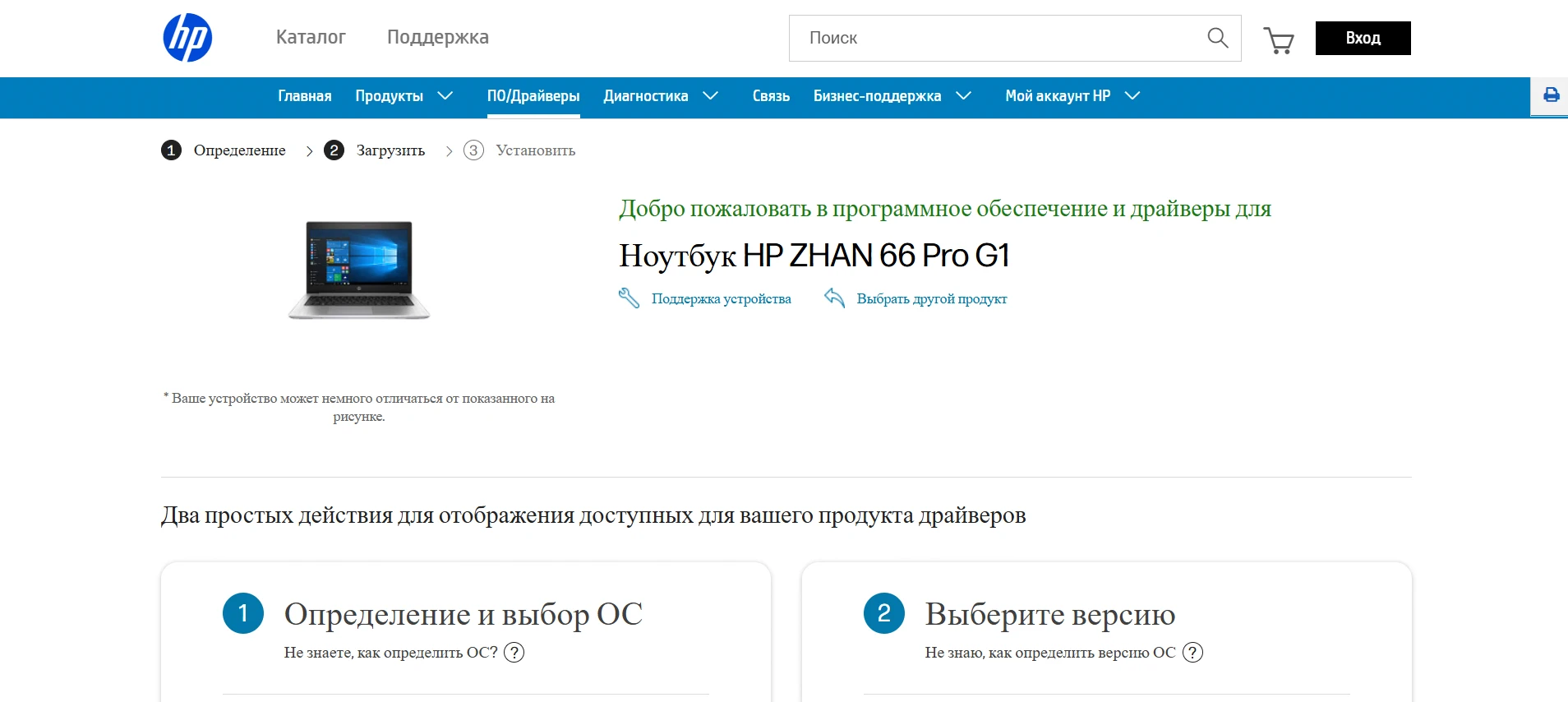Go to Главная in navigation bar
1568x702 pixels.
pyautogui.click(x=304, y=96)
